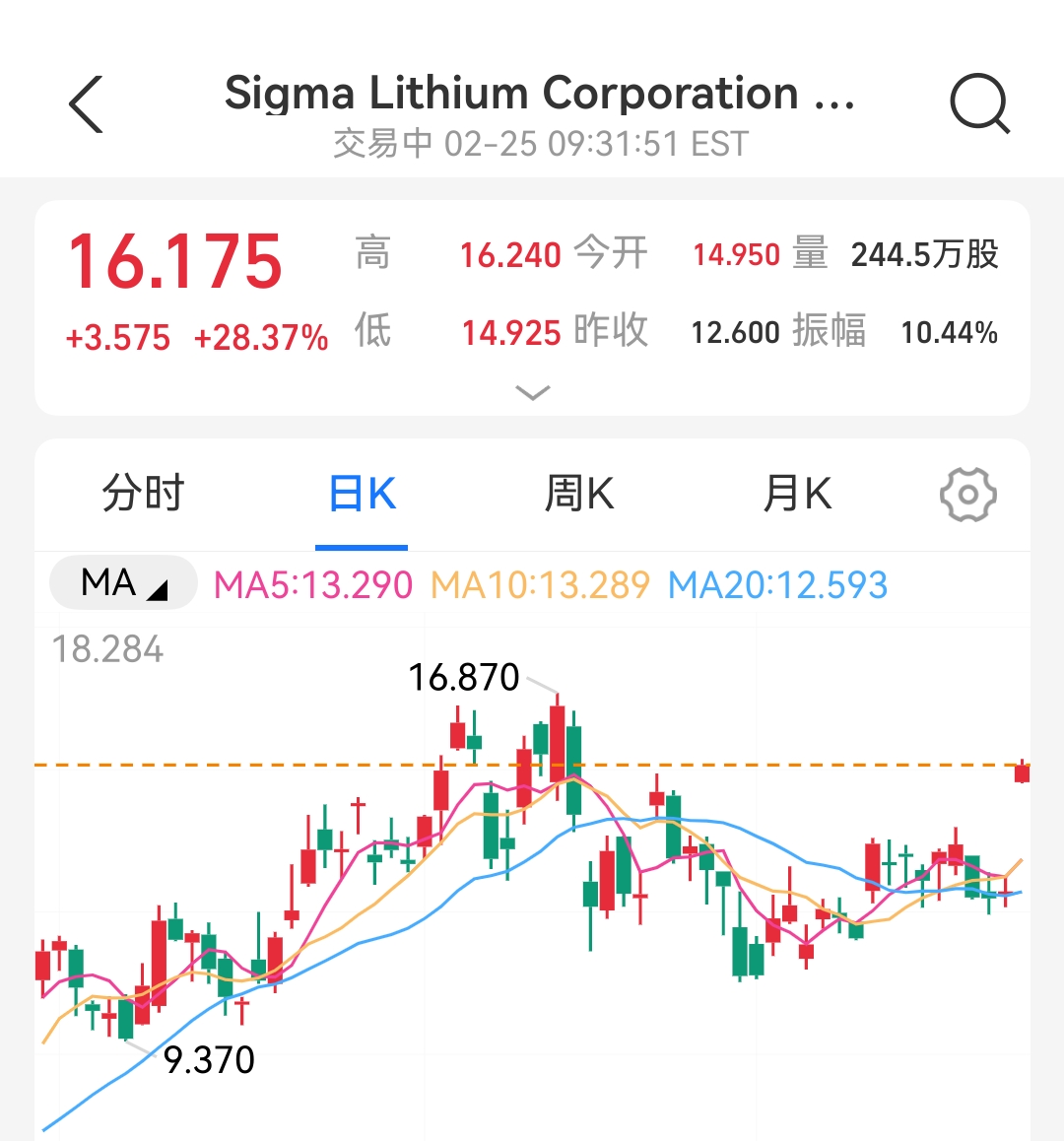Open chart settings gear icon
The height and width of the screenshot is (1141, 1064).
click(967, 495)
